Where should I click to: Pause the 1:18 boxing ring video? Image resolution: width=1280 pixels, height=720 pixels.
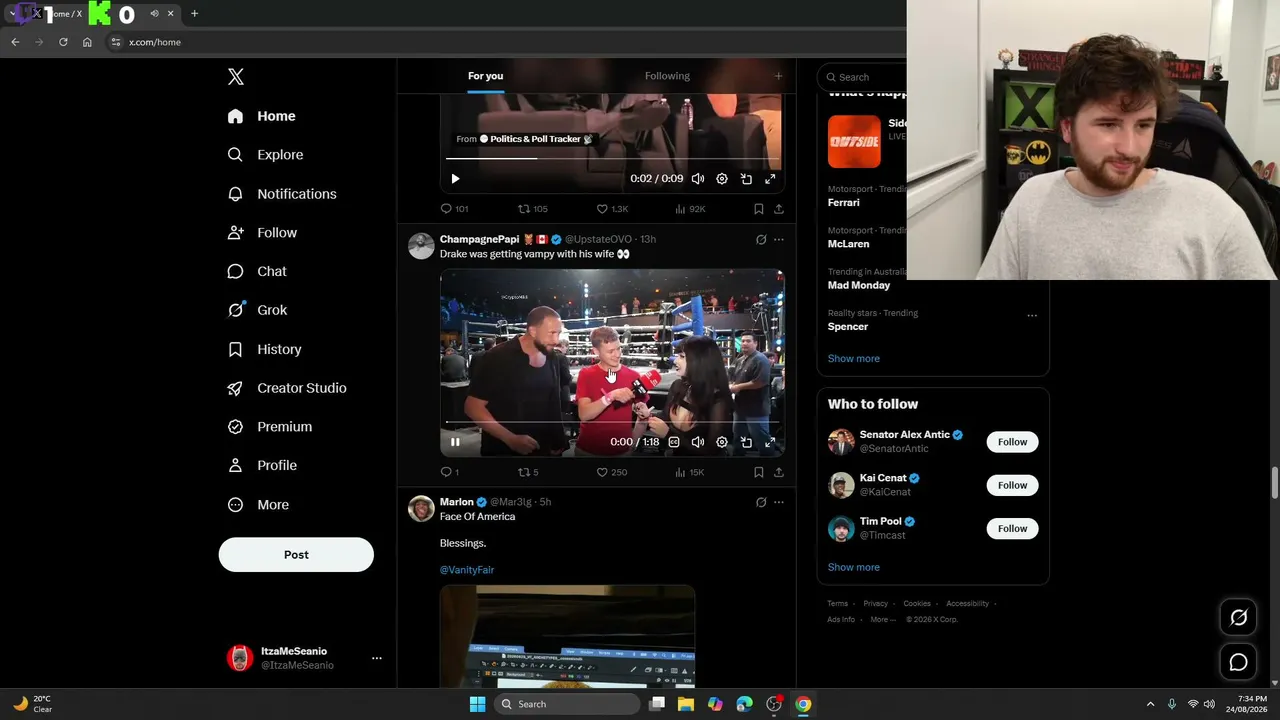coord(455,442)
